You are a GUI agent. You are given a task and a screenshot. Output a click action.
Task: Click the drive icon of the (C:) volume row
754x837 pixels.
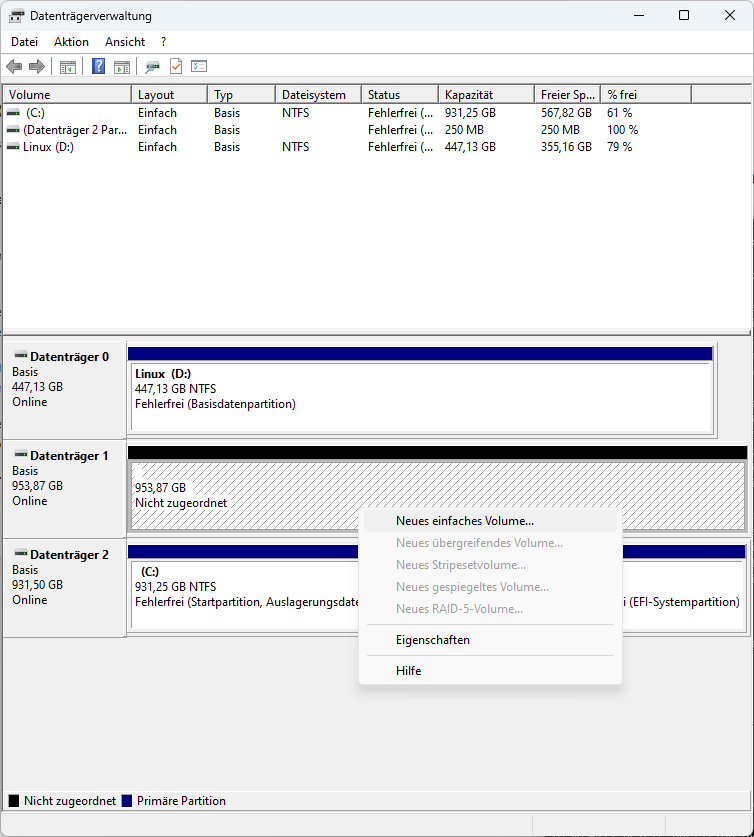point(13,113)
